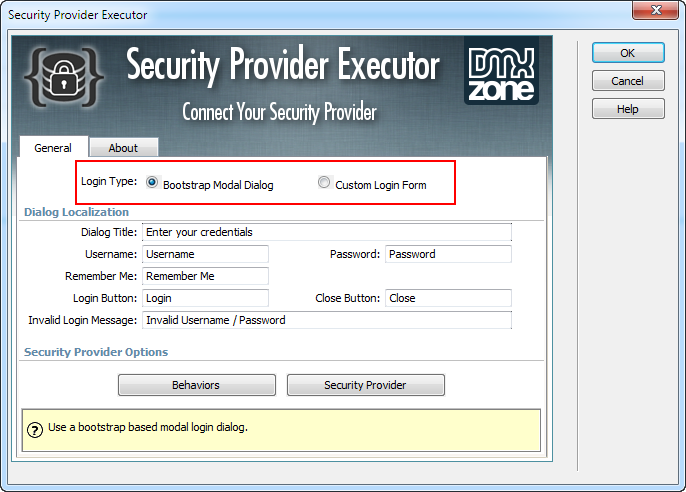Click the Help button
The height and width of the screenshot is (492, 686).
coord(628,109)
